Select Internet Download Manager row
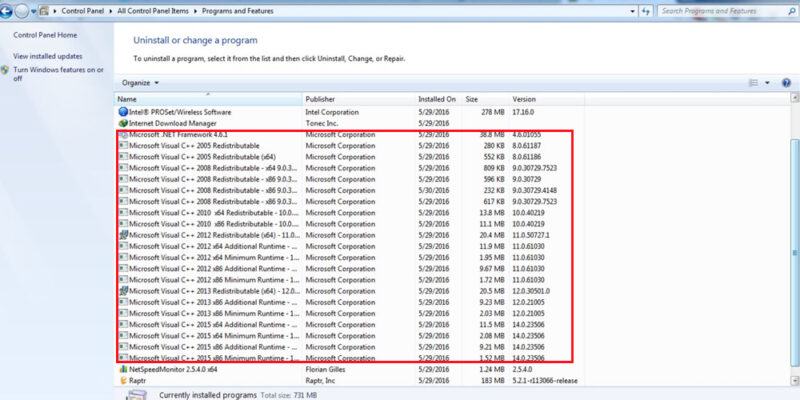This screenshot has width=800, height=400. 349,123
